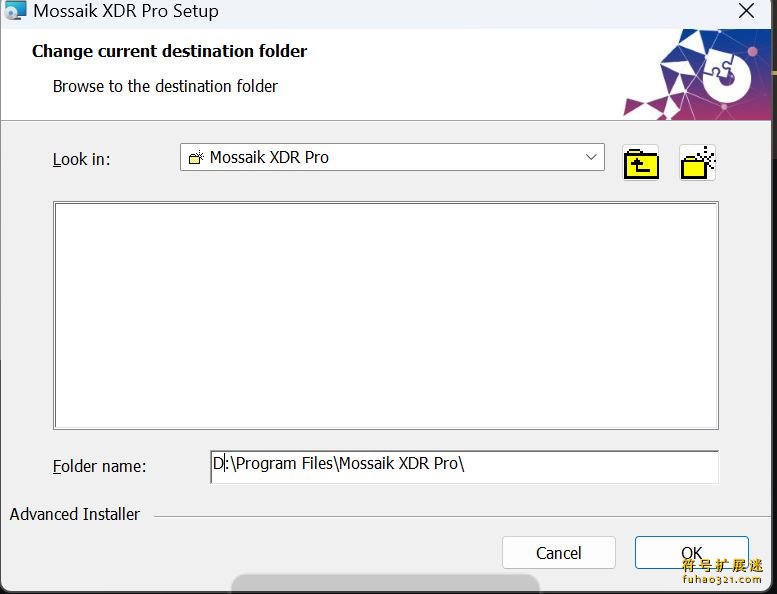The image size is (777, 594).
Task: Close the Mossaik XDR Pro Setup window
Action: pyautogui.click(x=746, y=10)
